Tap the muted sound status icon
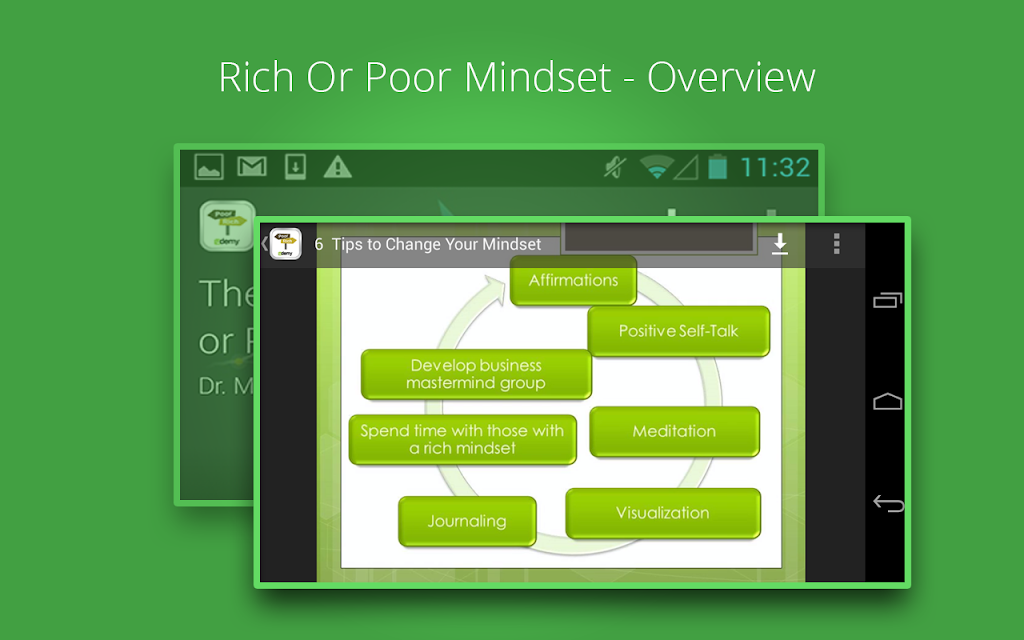This screenshot has height=640, width=1024. coord(615,167)
